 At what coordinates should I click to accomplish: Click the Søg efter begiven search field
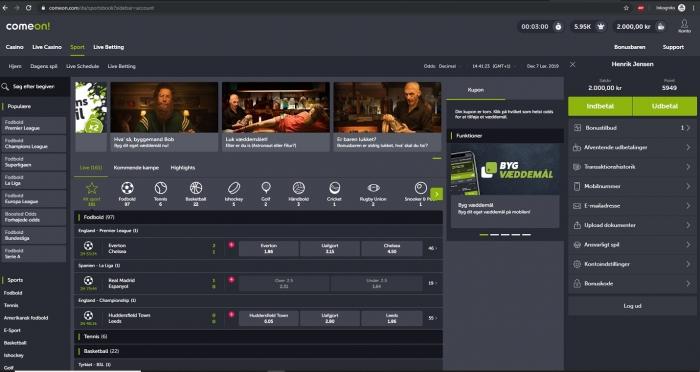click(x=35, y=87)
